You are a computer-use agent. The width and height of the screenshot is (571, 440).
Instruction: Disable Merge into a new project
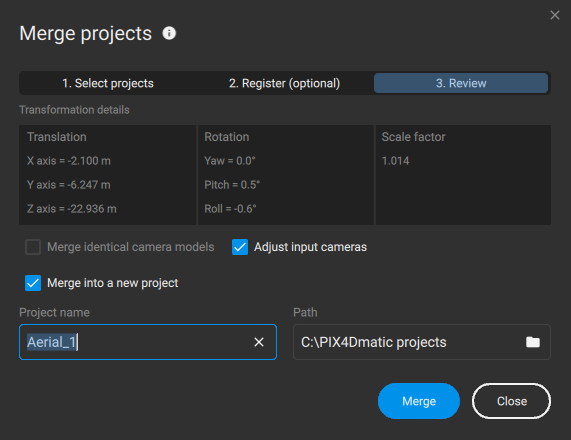[33, 283]
